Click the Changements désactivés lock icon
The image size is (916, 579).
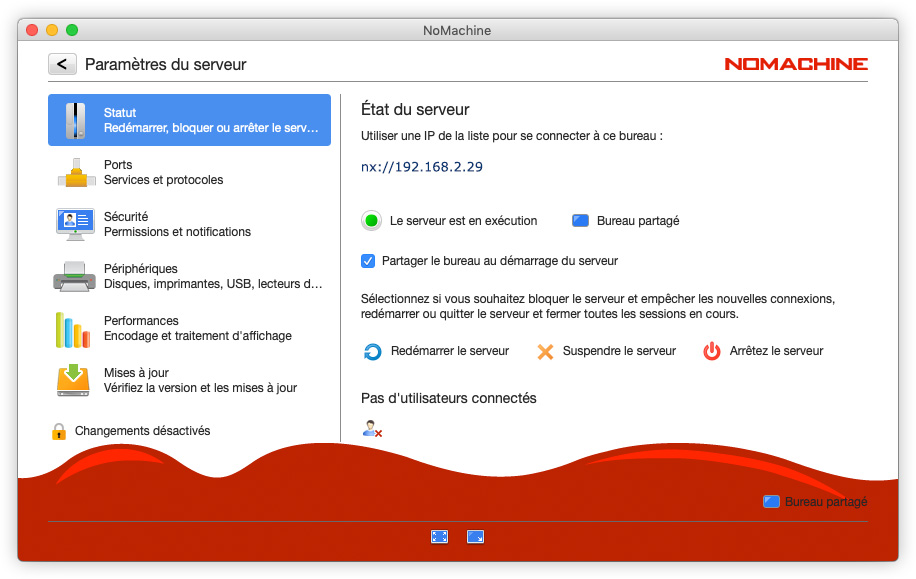(x=58, y=432)
